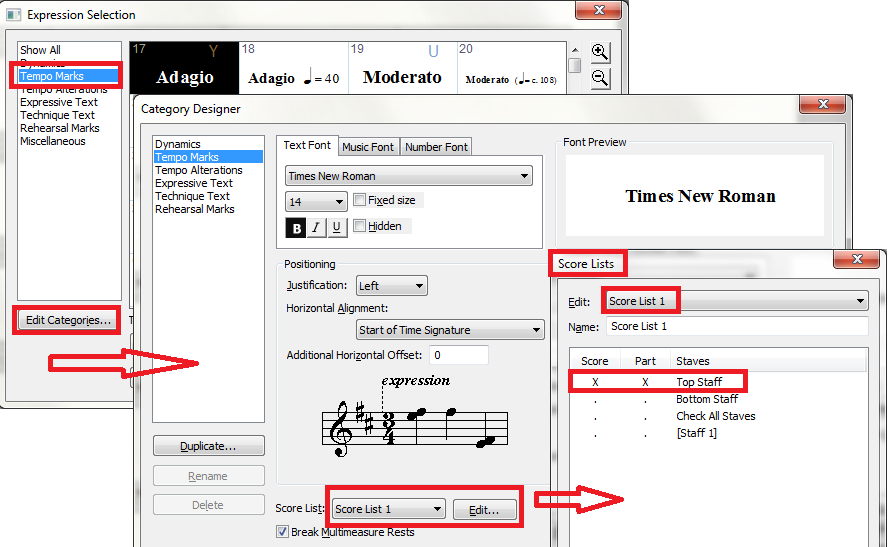The height and width of the screenshot is (547, 891).
Task: Select the Adagio expression thumbnail numbered 17
Action: coord(184,69)
